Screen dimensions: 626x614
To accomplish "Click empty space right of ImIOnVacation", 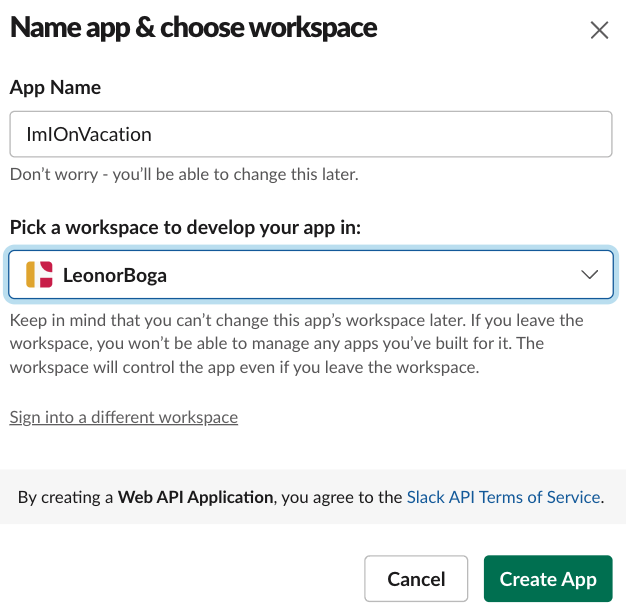I will point(379,134).
